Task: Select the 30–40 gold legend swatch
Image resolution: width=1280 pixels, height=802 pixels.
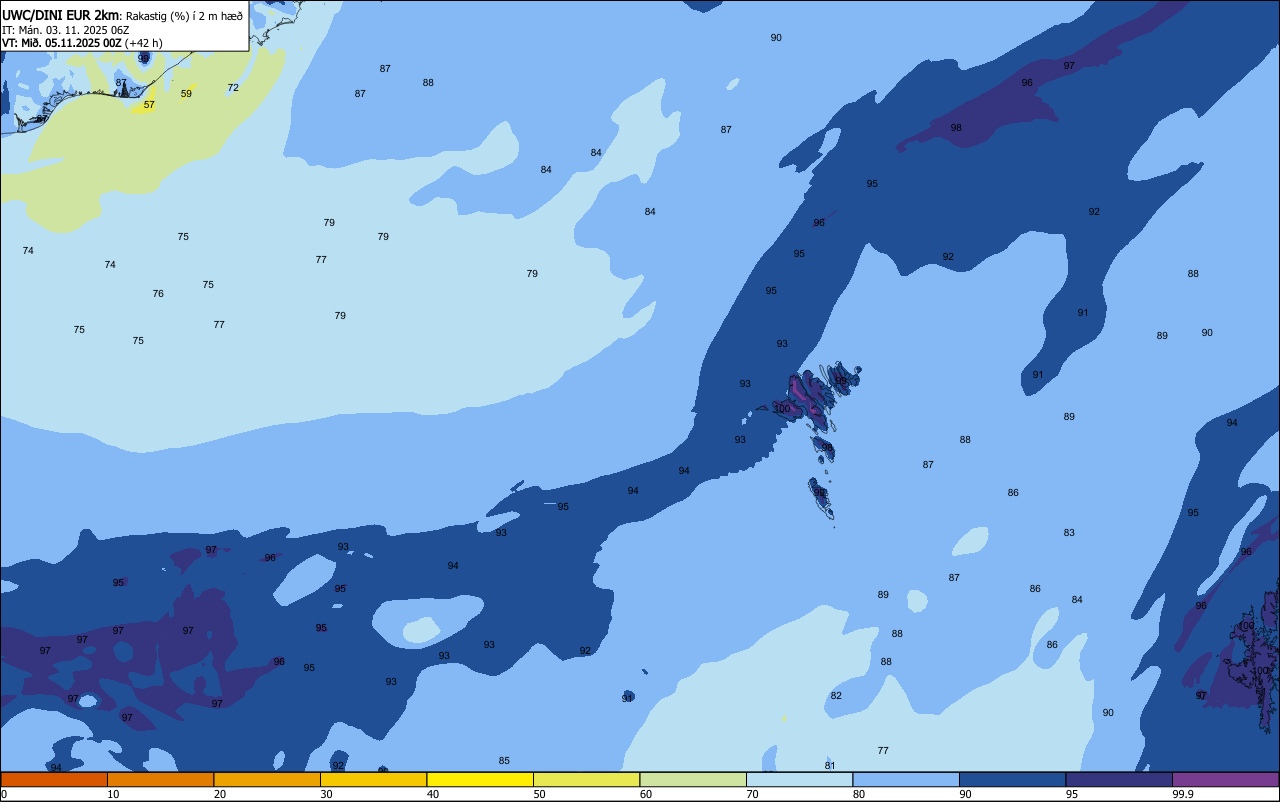Action: click(x=373, y=779)
